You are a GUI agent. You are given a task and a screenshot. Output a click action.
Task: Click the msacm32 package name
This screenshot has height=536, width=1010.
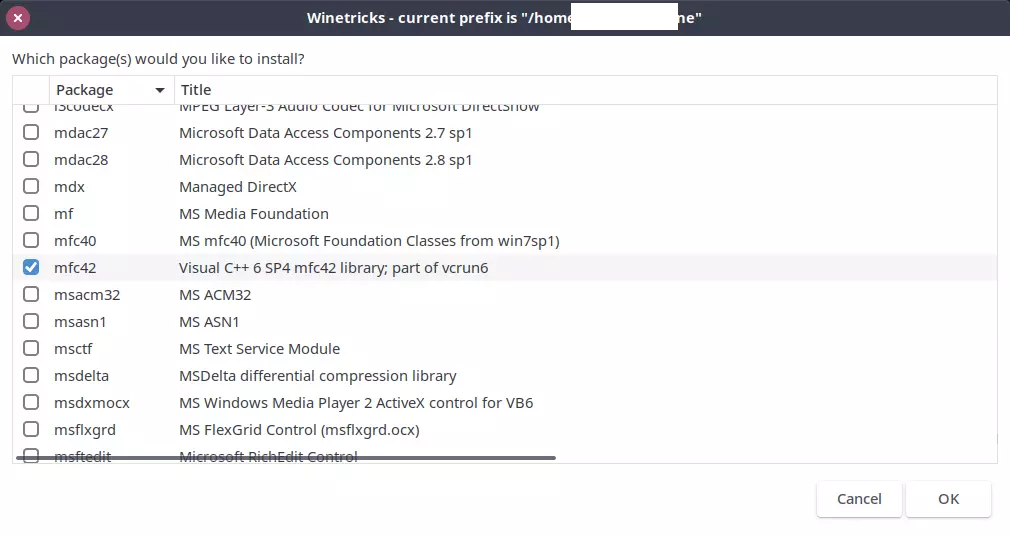click(x=87, y=295)
